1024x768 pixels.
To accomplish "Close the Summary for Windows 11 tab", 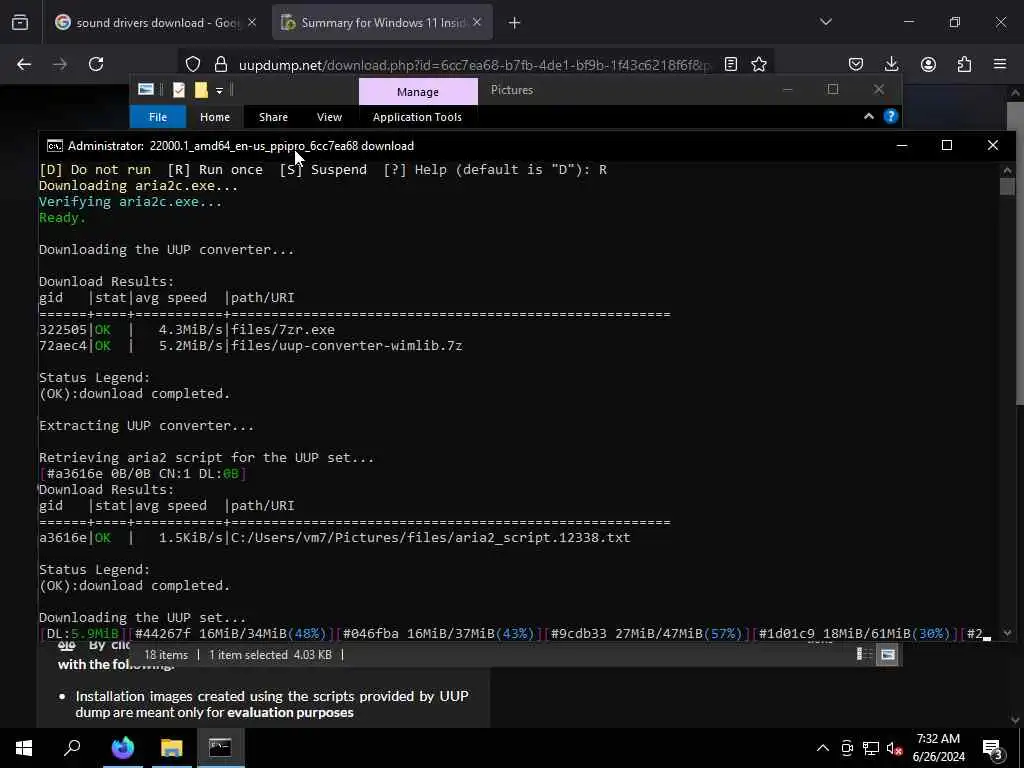I will point(477,23).
